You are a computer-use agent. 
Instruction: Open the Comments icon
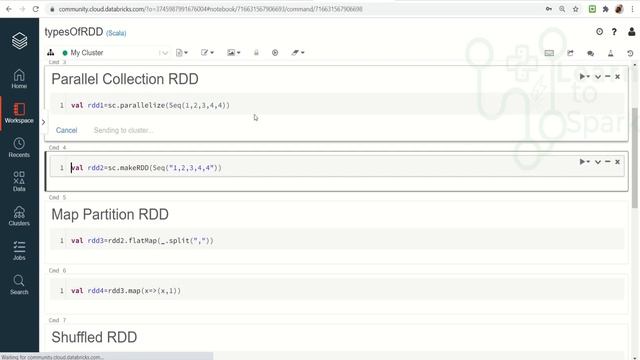(x=590, y=53)
